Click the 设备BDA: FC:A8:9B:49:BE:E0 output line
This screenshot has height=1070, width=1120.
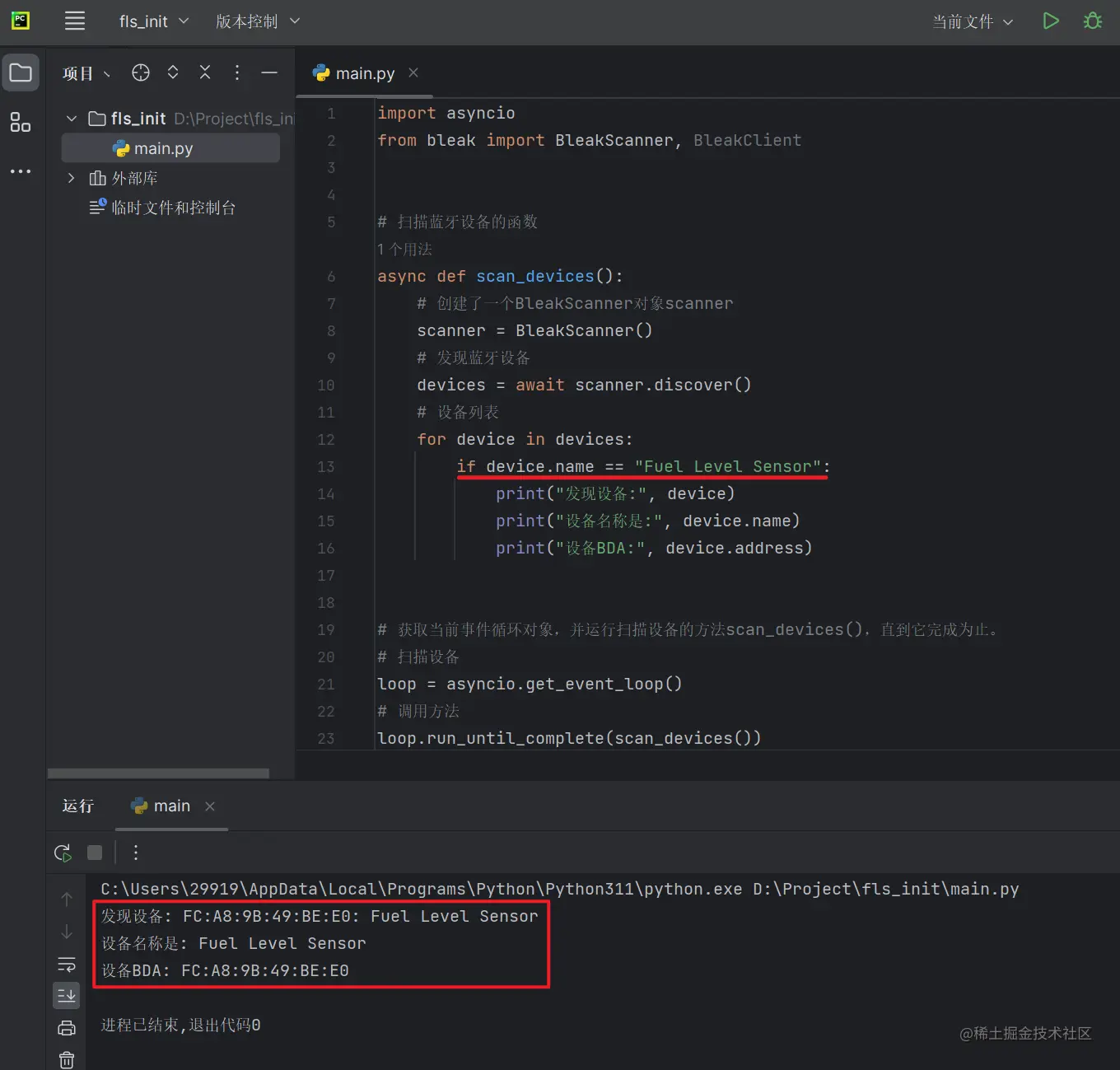coord(225,970)
